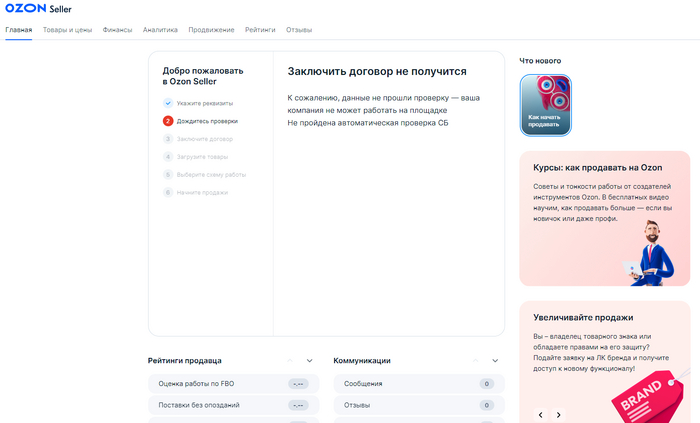Click the Коммуникации section title

coord(362,361)
